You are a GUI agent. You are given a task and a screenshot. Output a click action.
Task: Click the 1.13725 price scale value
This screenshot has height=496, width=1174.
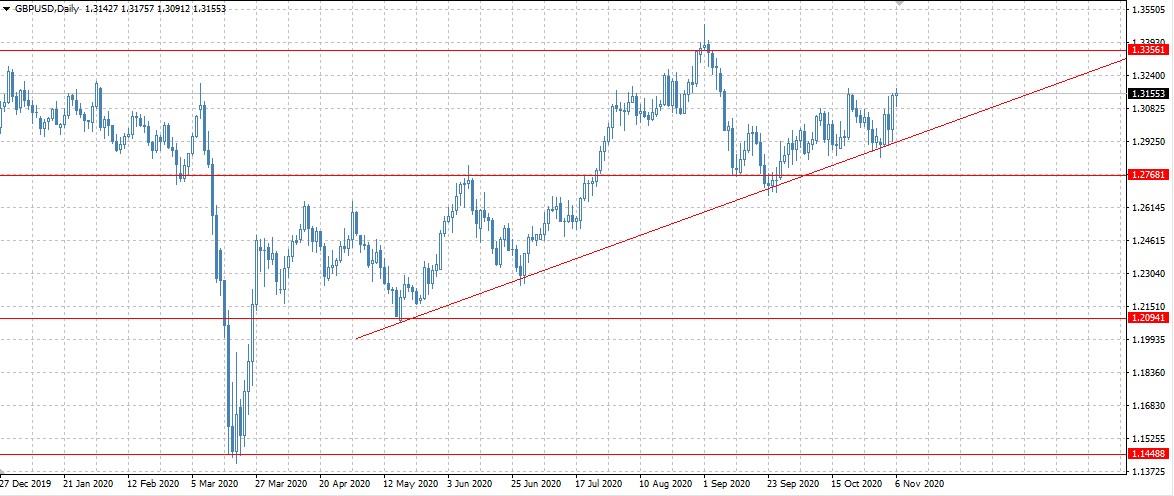1149,471
